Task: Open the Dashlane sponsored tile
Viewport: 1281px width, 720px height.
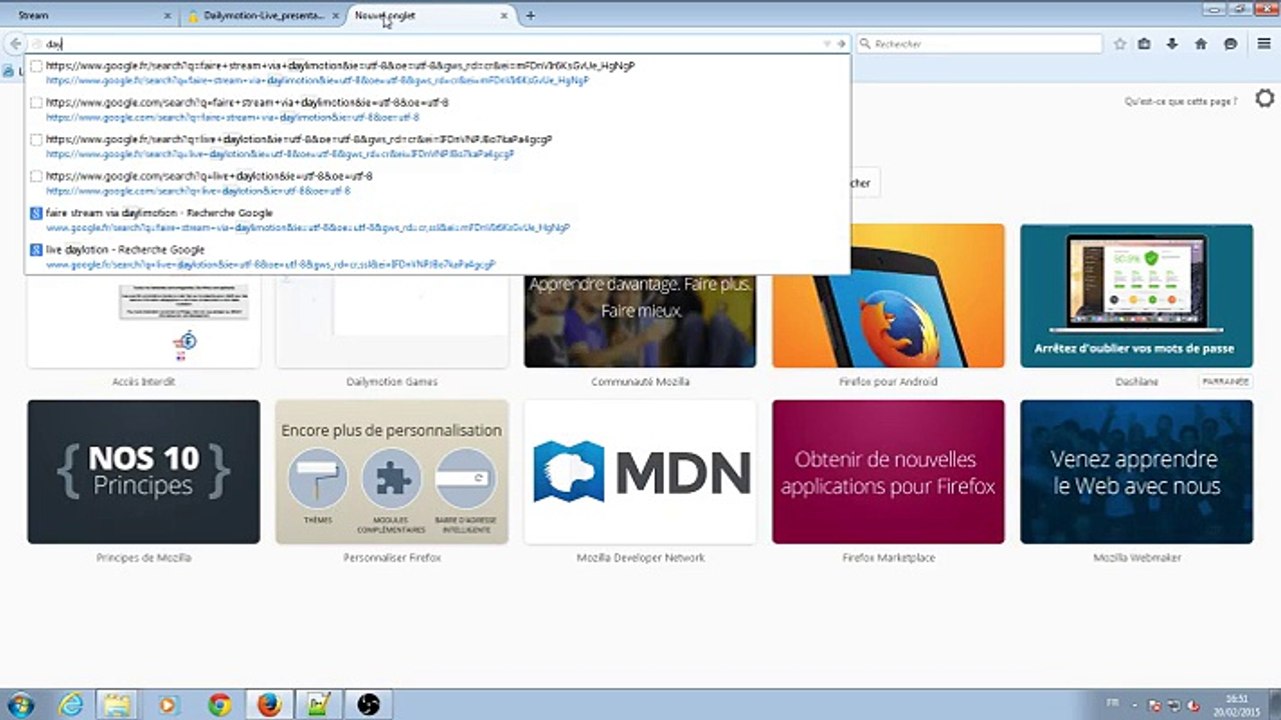Action: tap(1136, 296)
